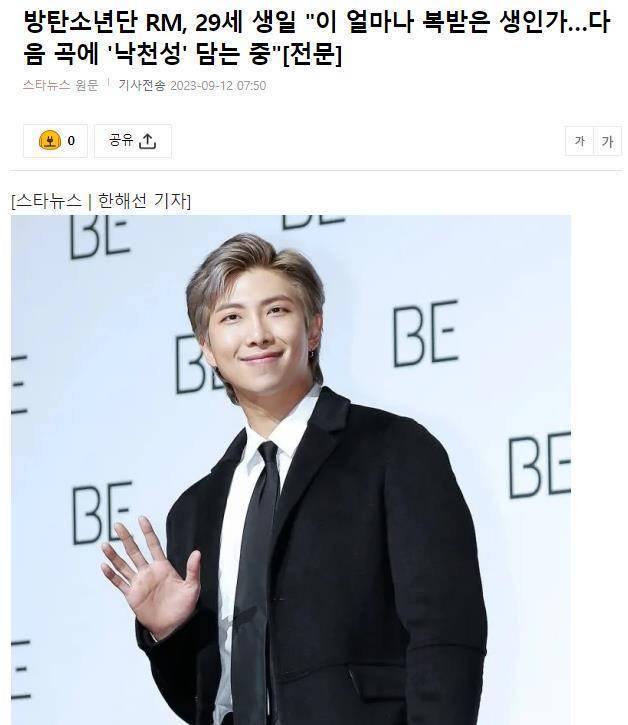Decrease text size with small 가 button
Screen dimensions: 628x725
click(579, 141)
